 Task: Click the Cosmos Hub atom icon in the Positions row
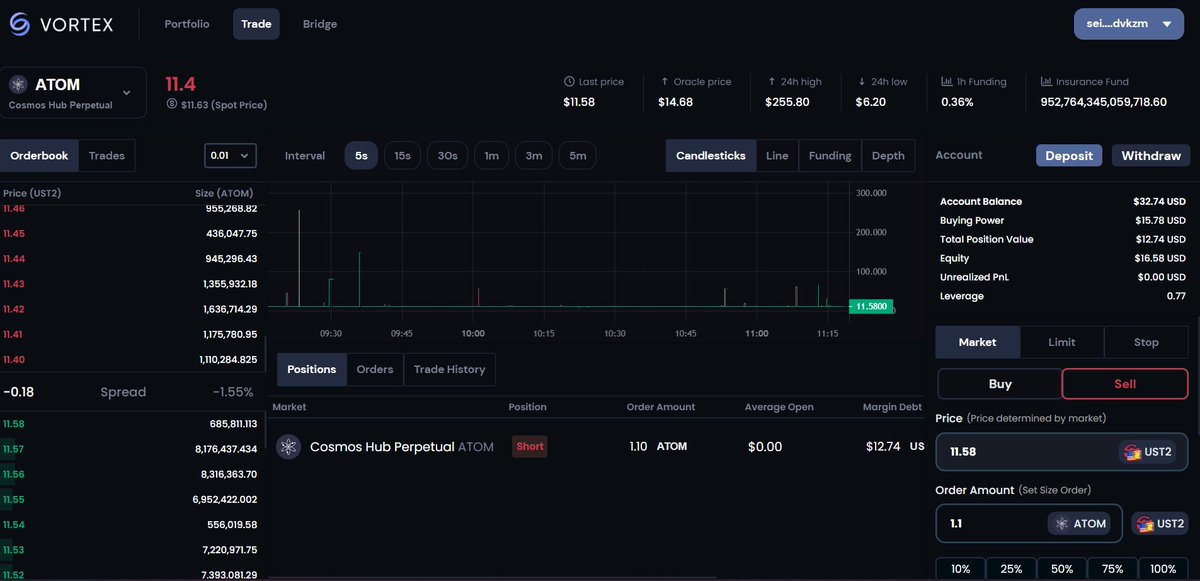coord(288,446)
